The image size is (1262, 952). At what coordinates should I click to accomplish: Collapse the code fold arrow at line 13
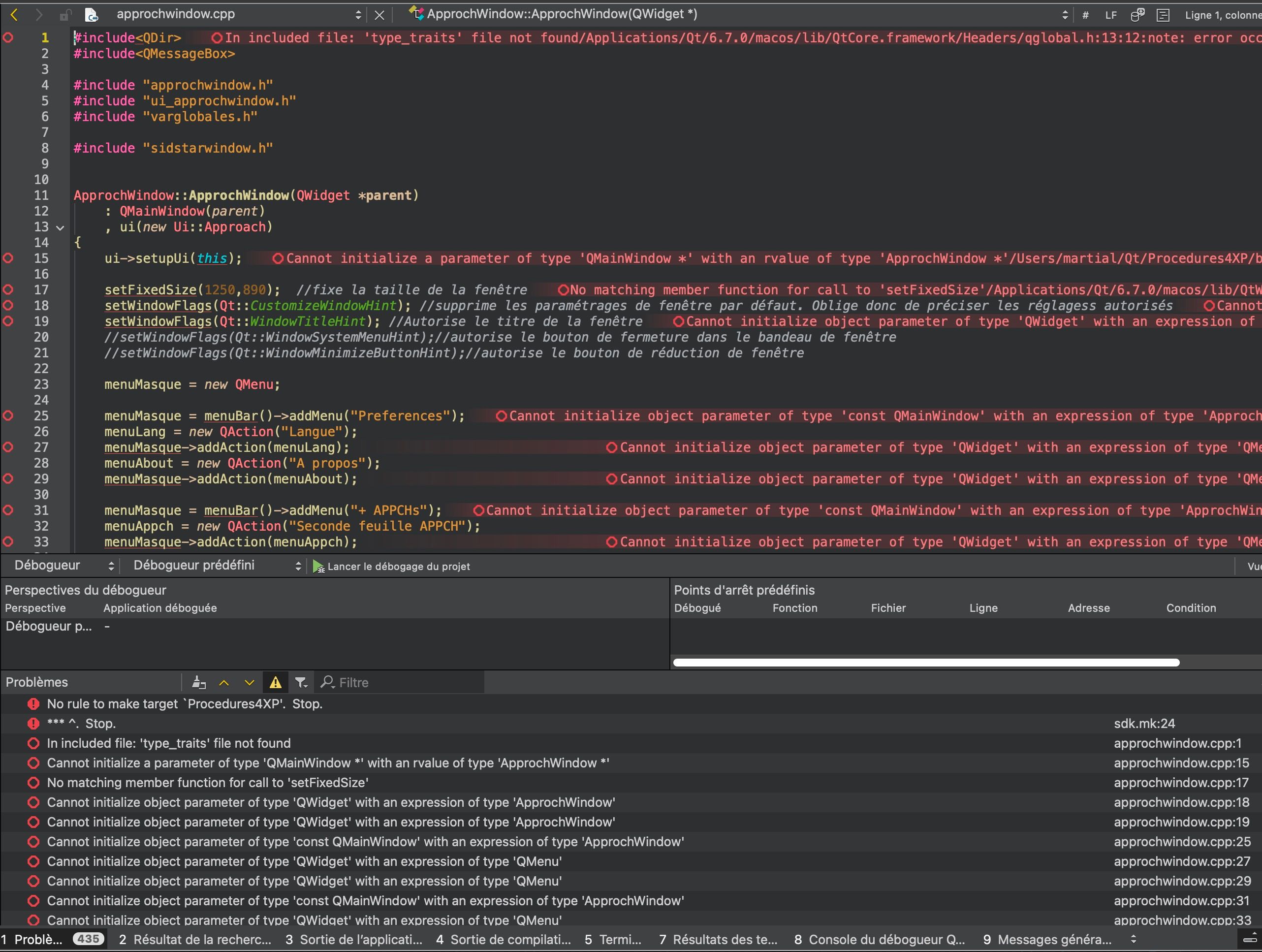60,228
